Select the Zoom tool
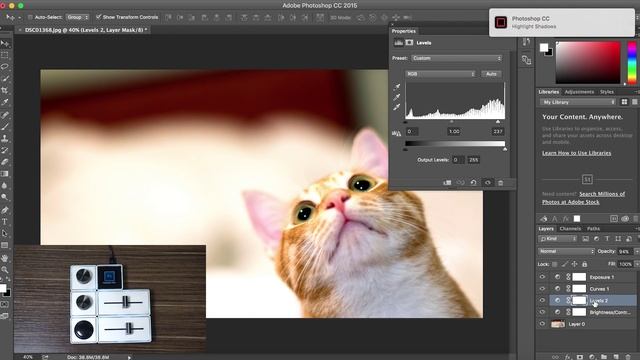Image resolution: width=640 pixels, height=360 pixels. pyautogui.click(x=5, y=270)
